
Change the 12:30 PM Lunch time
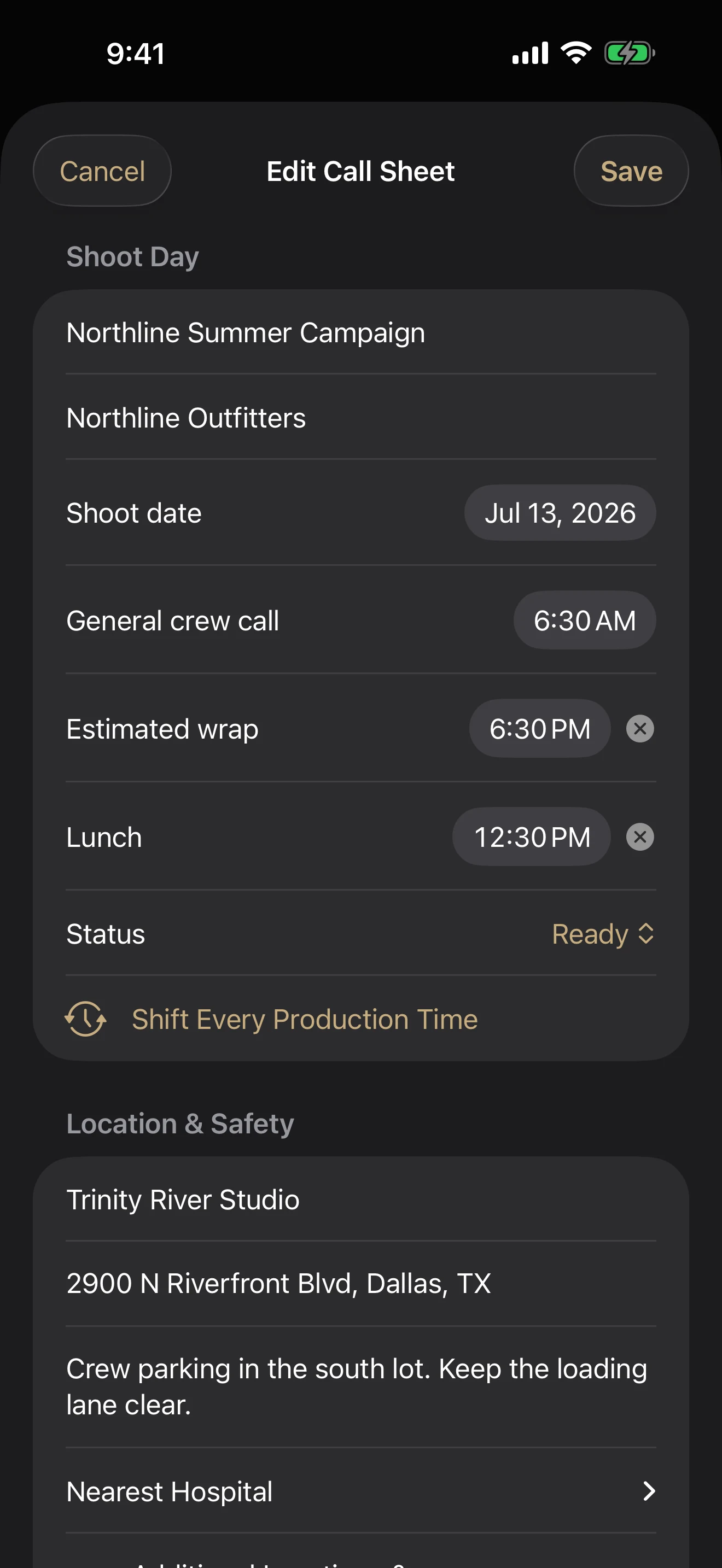point(532,837)
